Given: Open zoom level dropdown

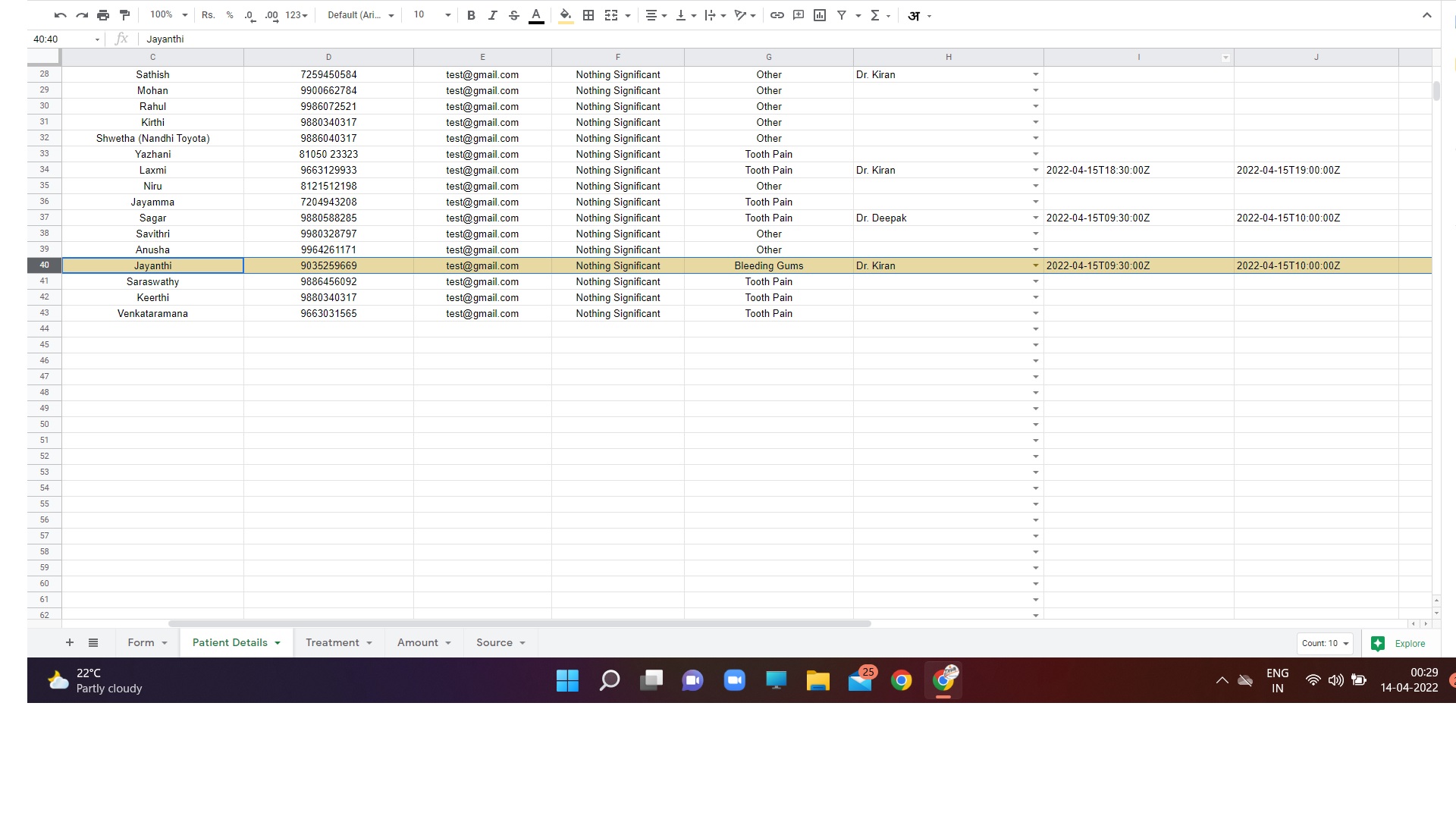Looking at the screenshot, I should tap(168, 15).
